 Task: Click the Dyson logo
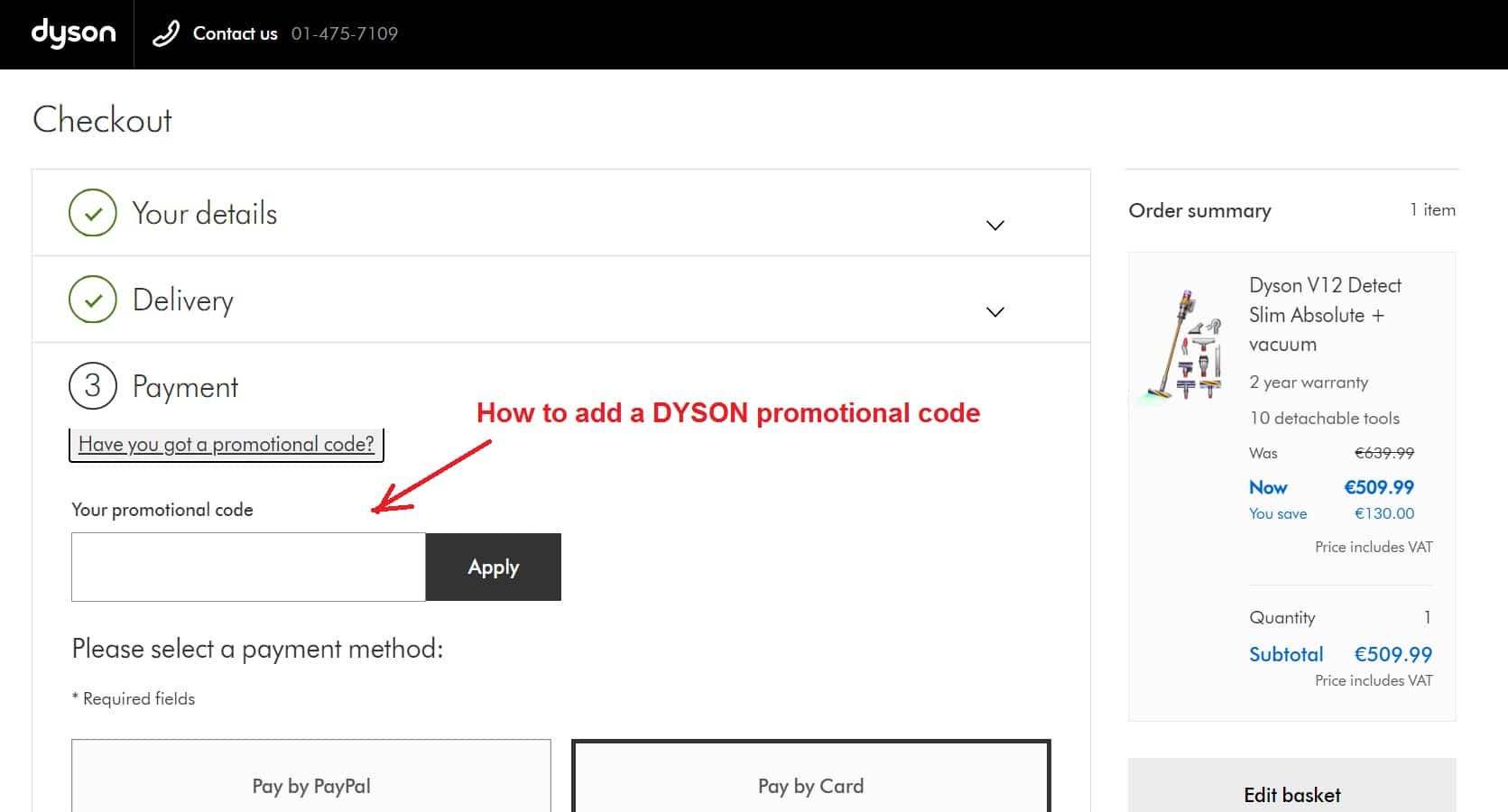[x=72, y=33]
